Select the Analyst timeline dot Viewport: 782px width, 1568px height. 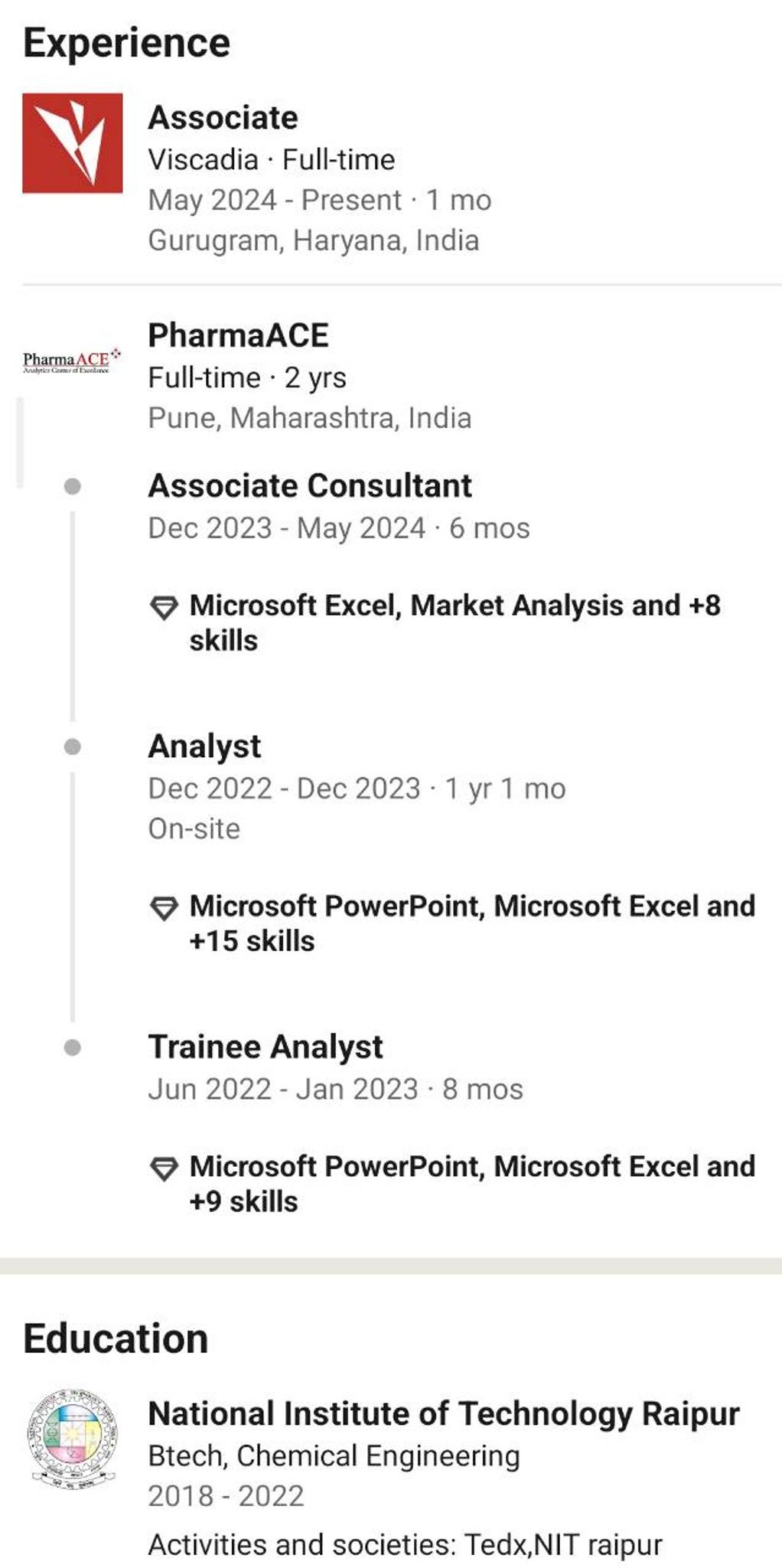click(73, 746)
